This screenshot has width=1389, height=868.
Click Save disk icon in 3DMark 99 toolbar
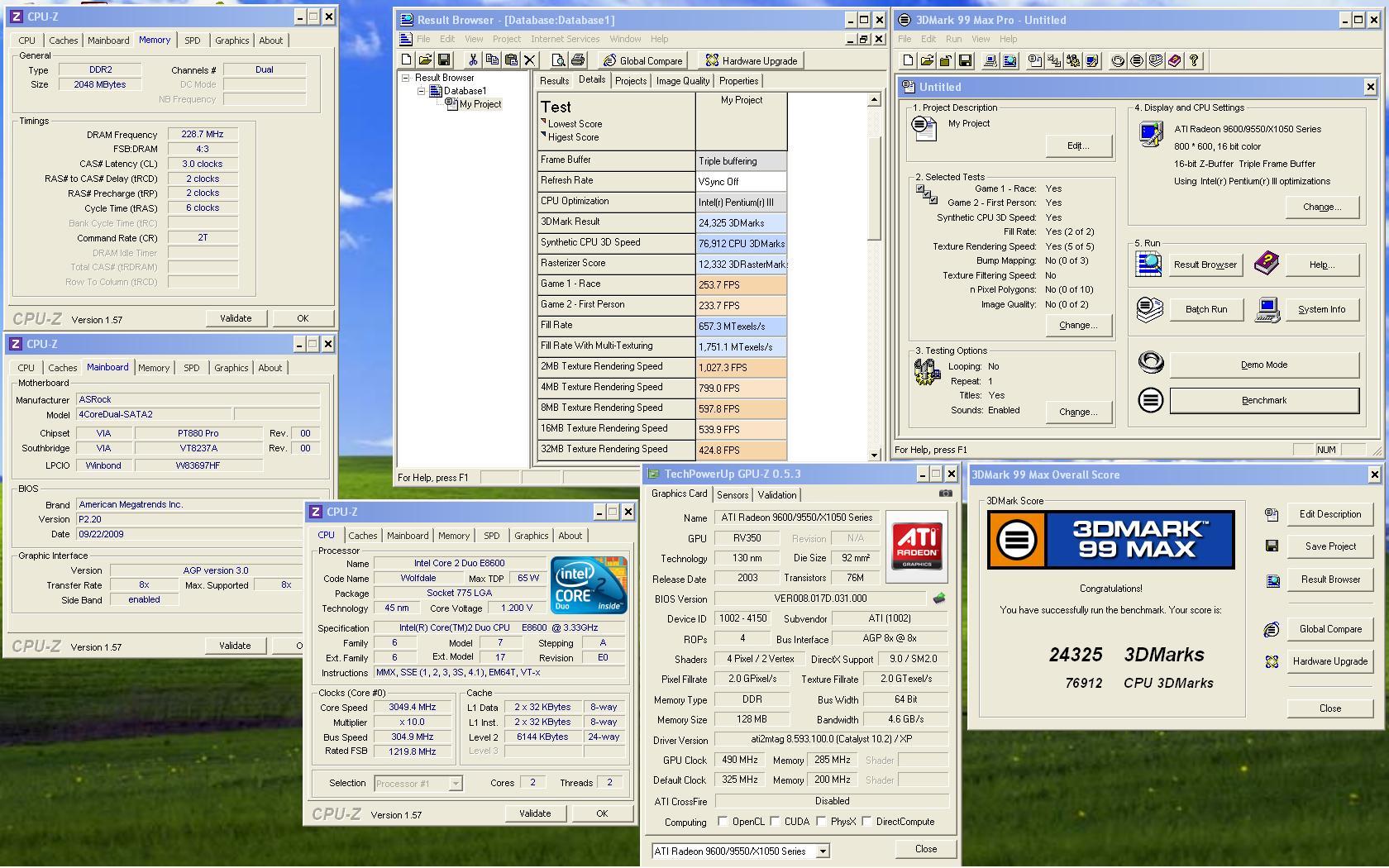tap(965, 60)
